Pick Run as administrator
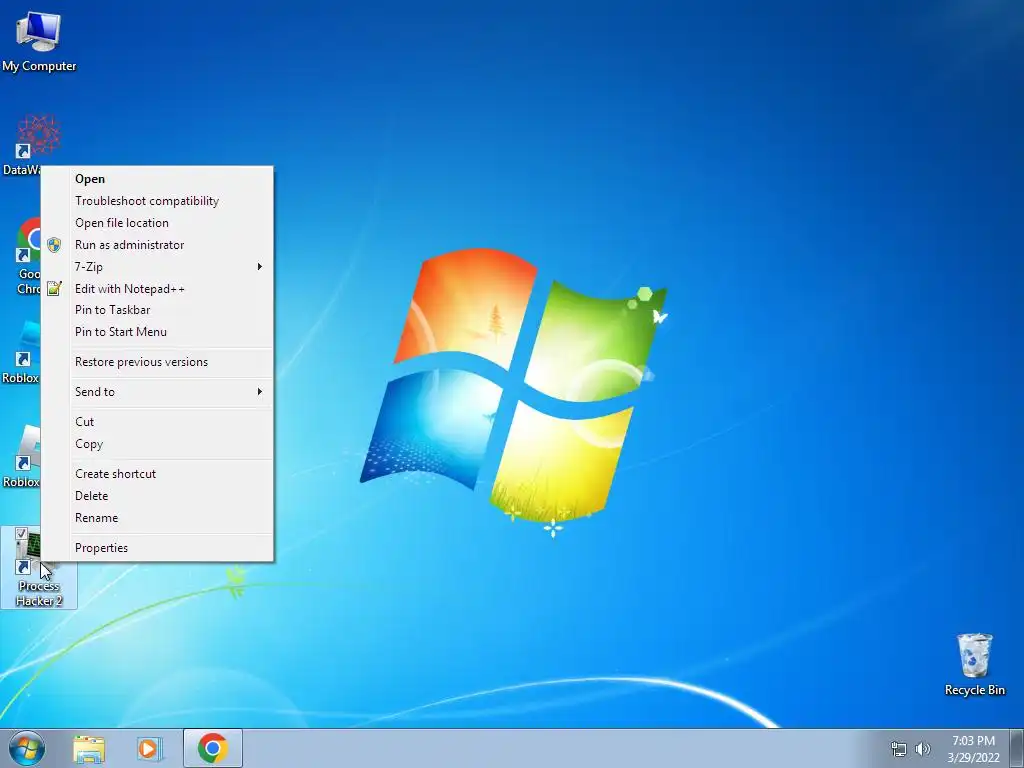 pos(157,245)
